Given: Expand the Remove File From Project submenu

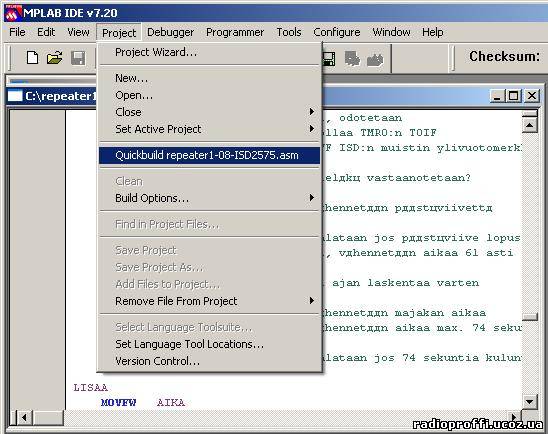Looking at the screenshot, I should [x=209, y=301].
